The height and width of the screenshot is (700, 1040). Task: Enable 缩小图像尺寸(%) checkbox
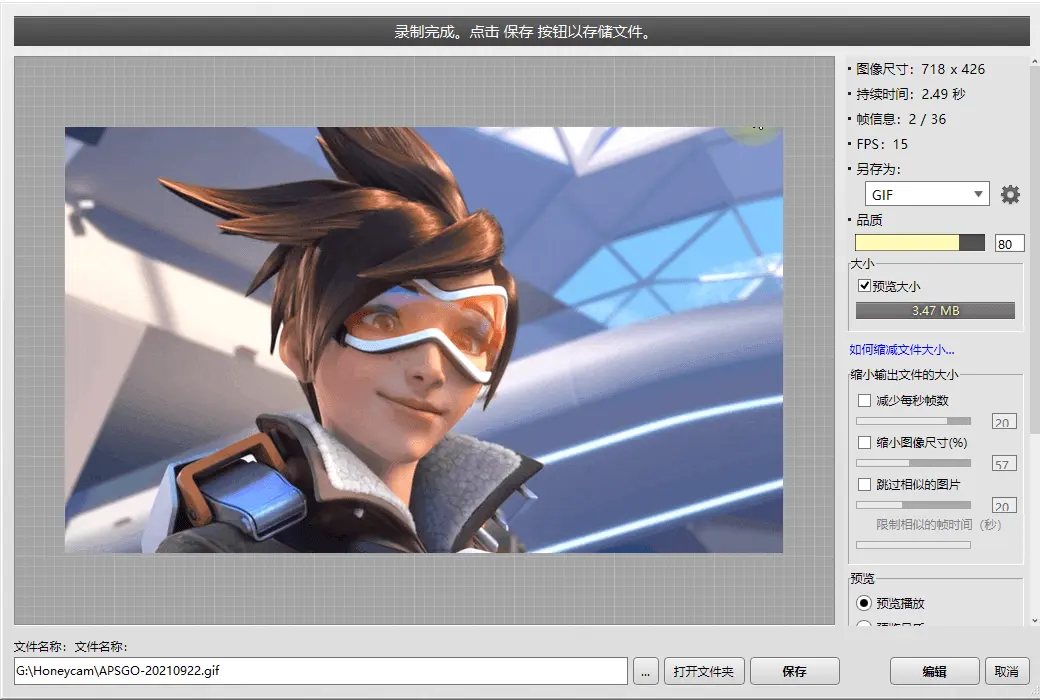pyautogui.click(x=864, y=442)
